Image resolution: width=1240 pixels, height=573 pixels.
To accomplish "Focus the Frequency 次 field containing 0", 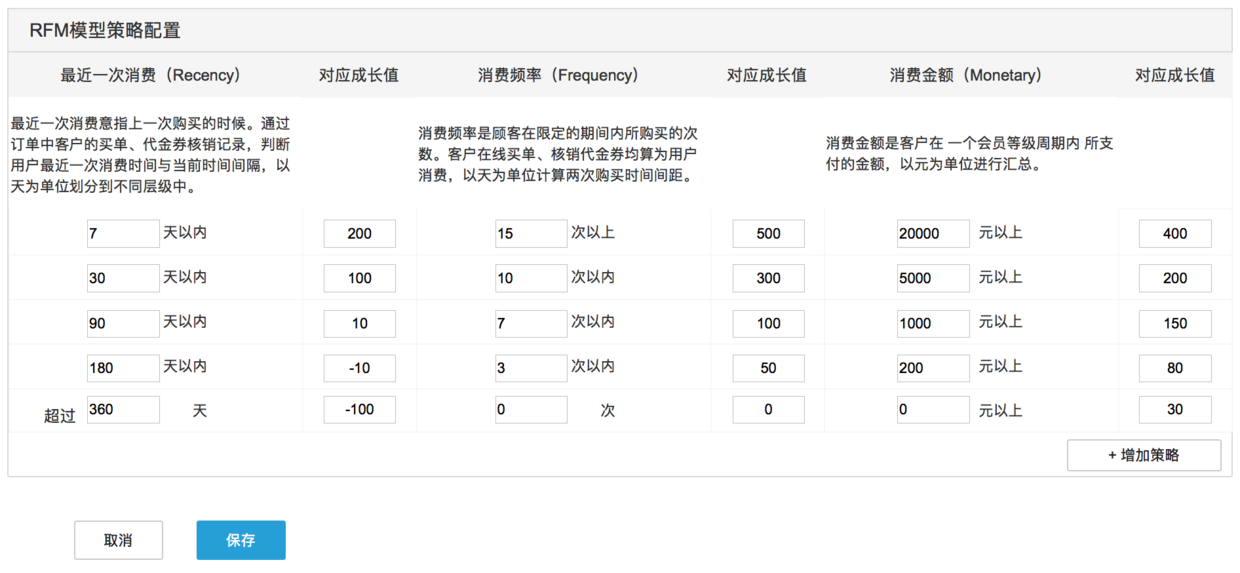I will [531, 410].
